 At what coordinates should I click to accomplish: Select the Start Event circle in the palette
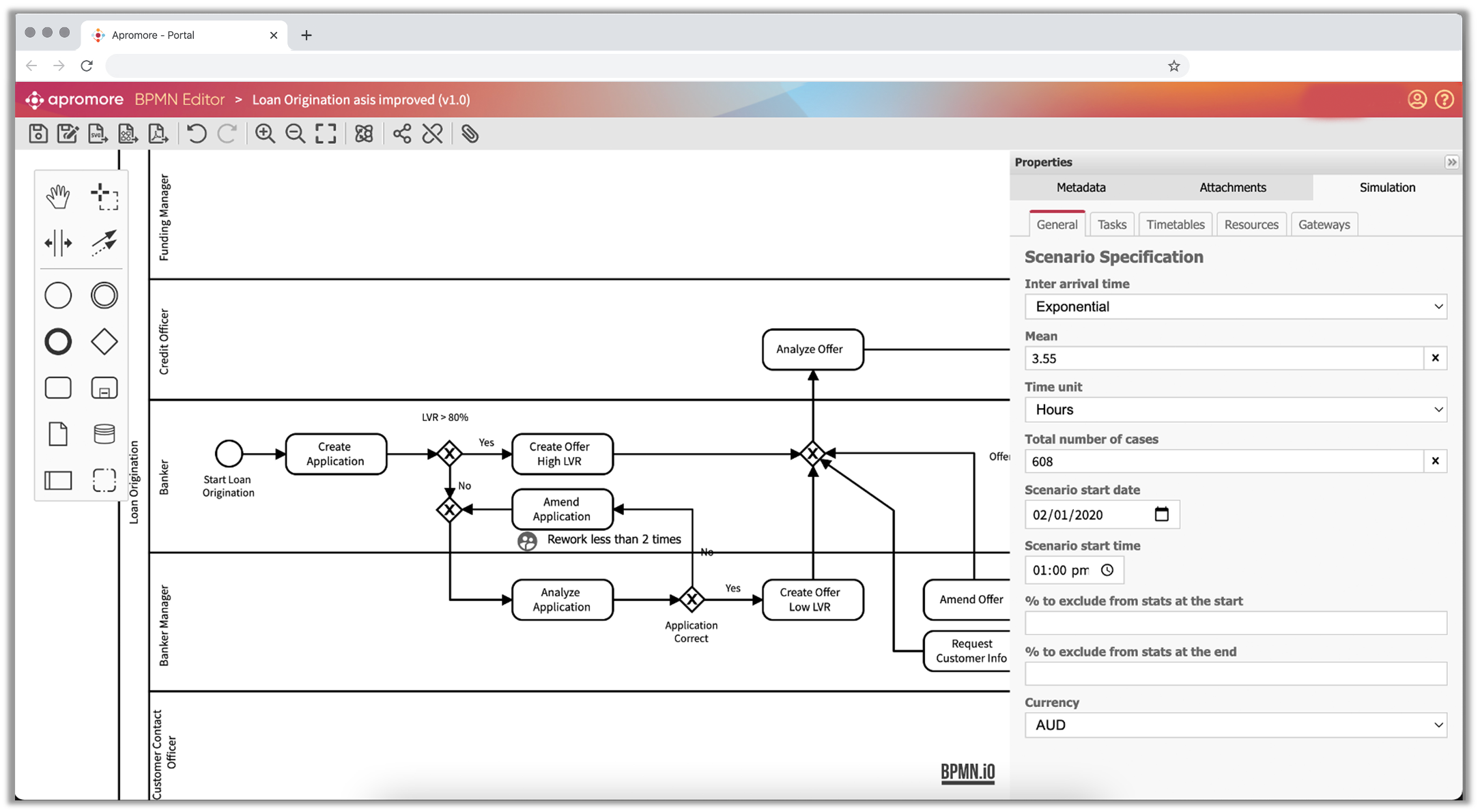(x=58, y=295)
